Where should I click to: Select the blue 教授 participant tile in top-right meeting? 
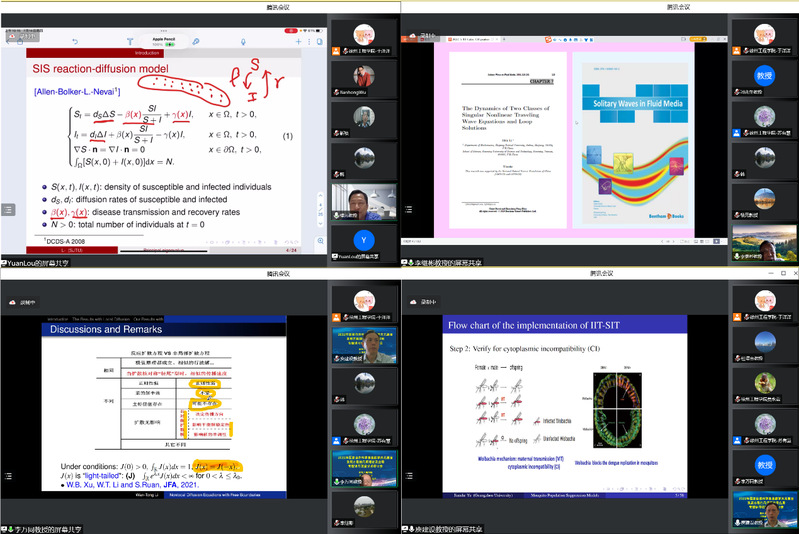click(764, 75)
